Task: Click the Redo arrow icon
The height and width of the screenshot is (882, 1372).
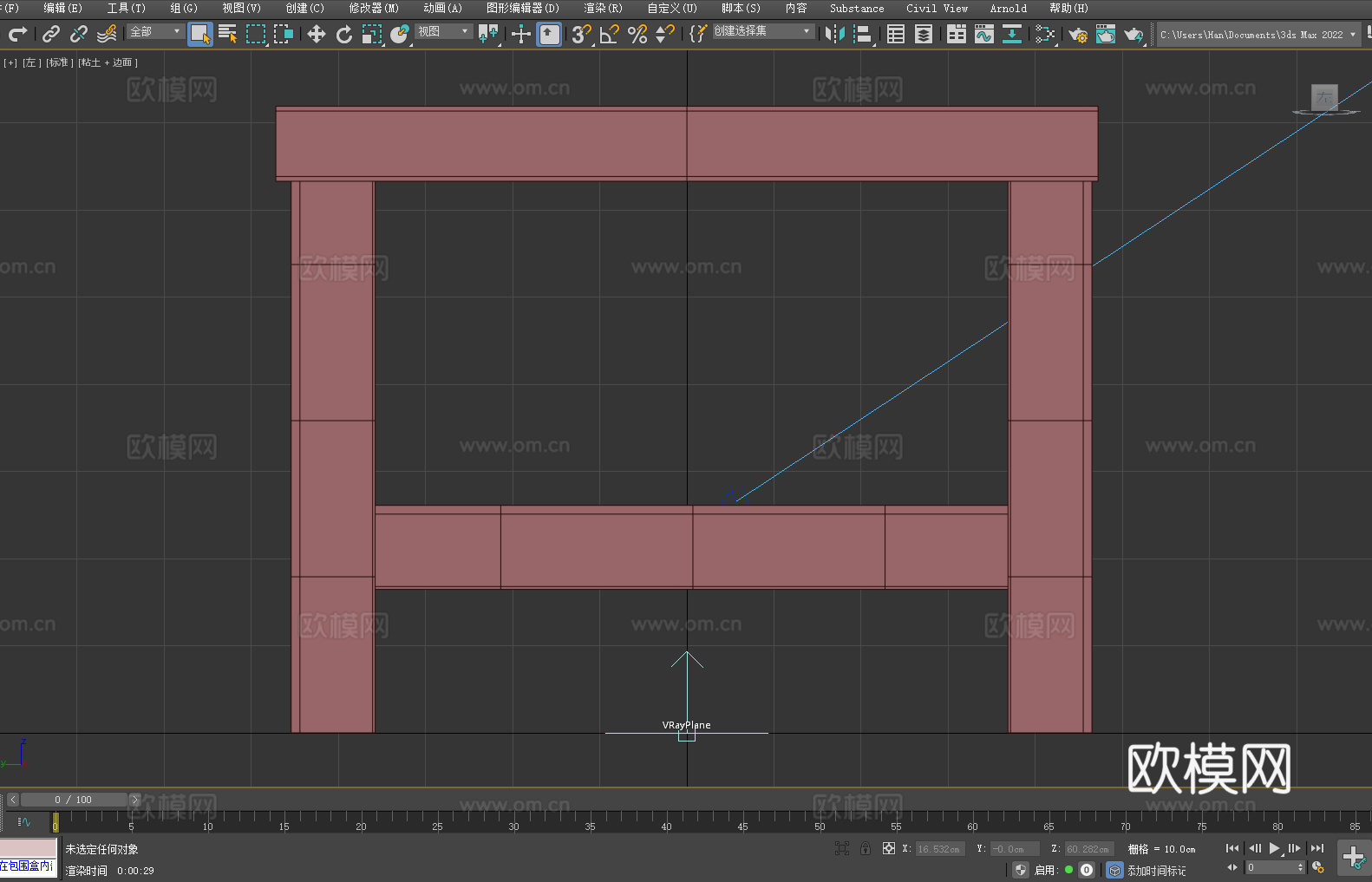Action: tap(17, 34)
